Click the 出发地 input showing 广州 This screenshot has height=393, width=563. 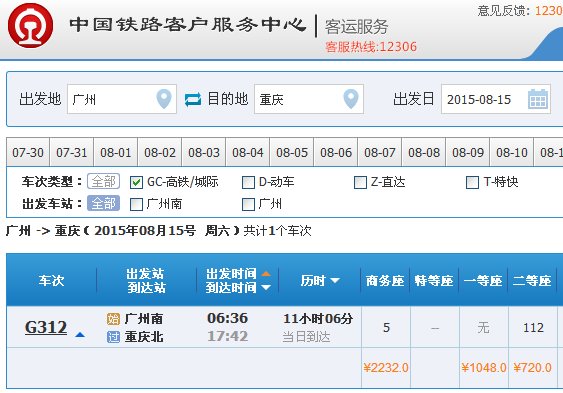click(x=122, y=99)
